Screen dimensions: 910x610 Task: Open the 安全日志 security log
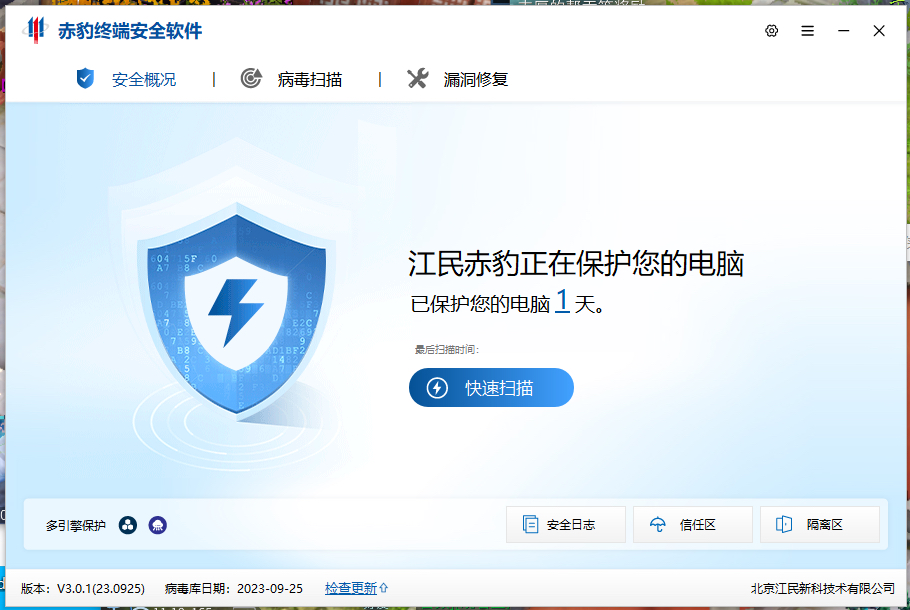coord(566,525)
